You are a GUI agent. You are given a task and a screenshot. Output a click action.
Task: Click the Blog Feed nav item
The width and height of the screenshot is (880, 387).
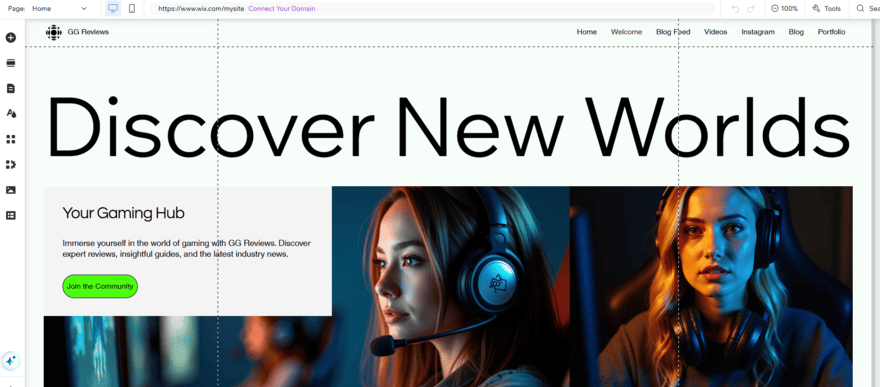[x=673, y=32]
